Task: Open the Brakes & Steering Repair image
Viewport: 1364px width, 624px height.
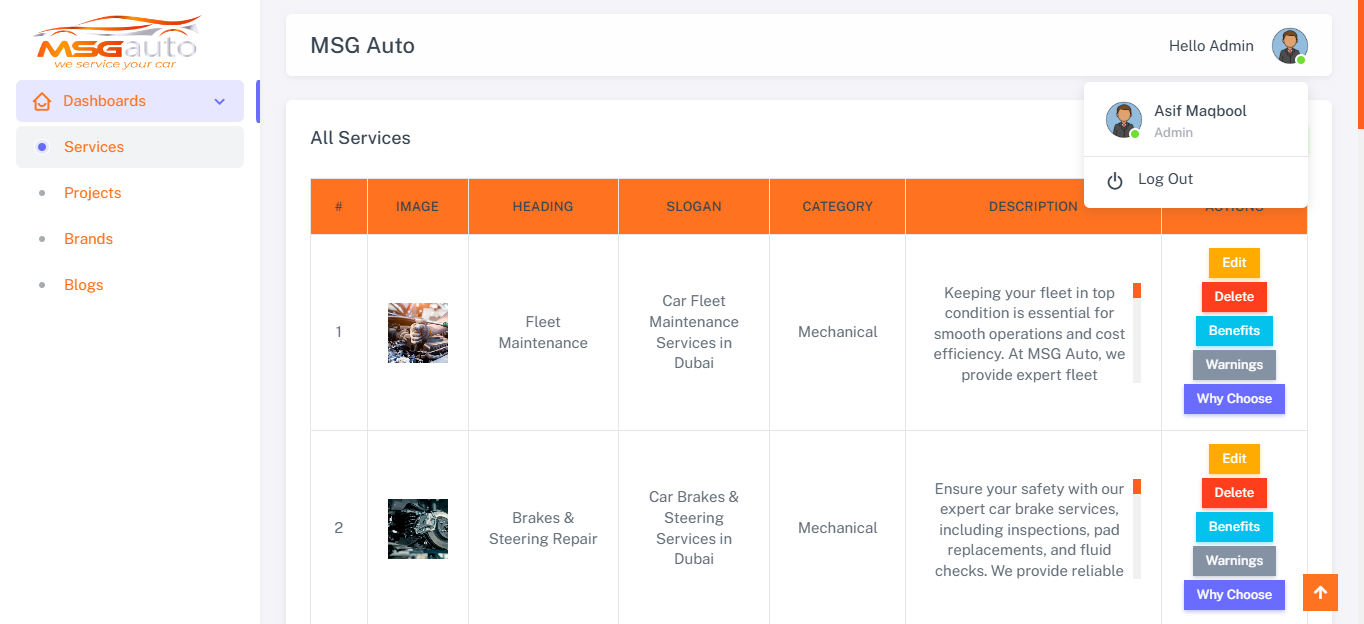Action: (418, 529)
